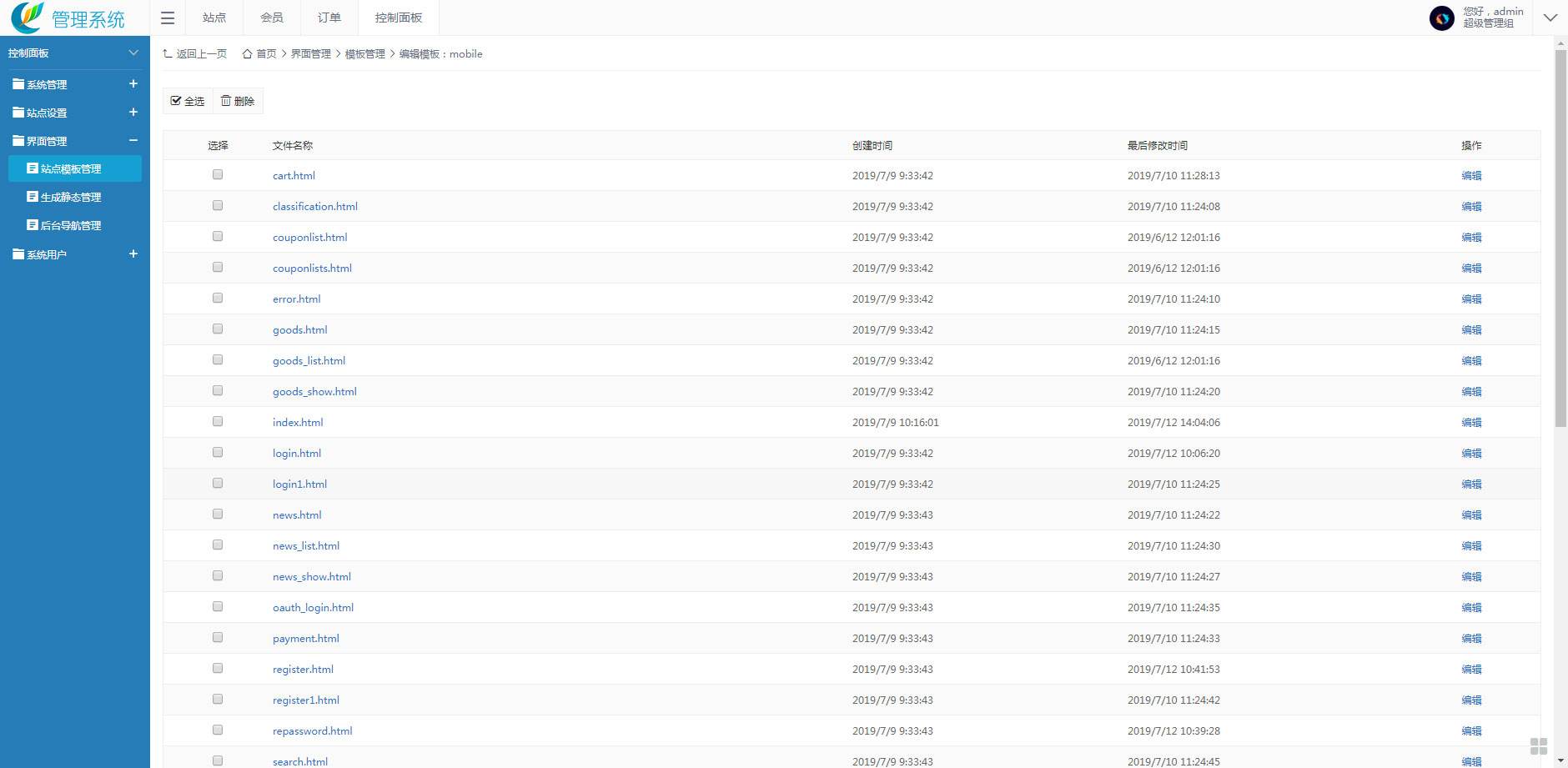Tick the checkbox for payment.html
The image size is (1568, 768).
pos(218,638)
